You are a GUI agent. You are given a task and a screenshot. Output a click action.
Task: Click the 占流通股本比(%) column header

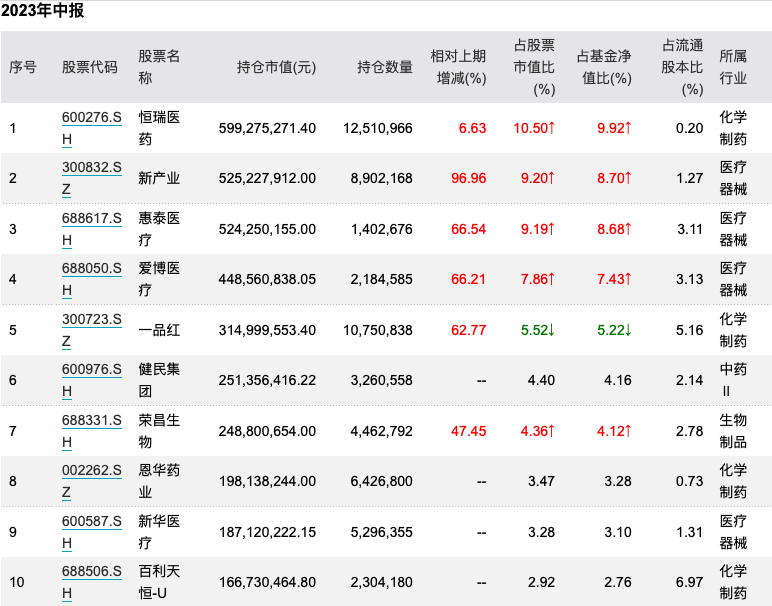click(x=682, y=67)
